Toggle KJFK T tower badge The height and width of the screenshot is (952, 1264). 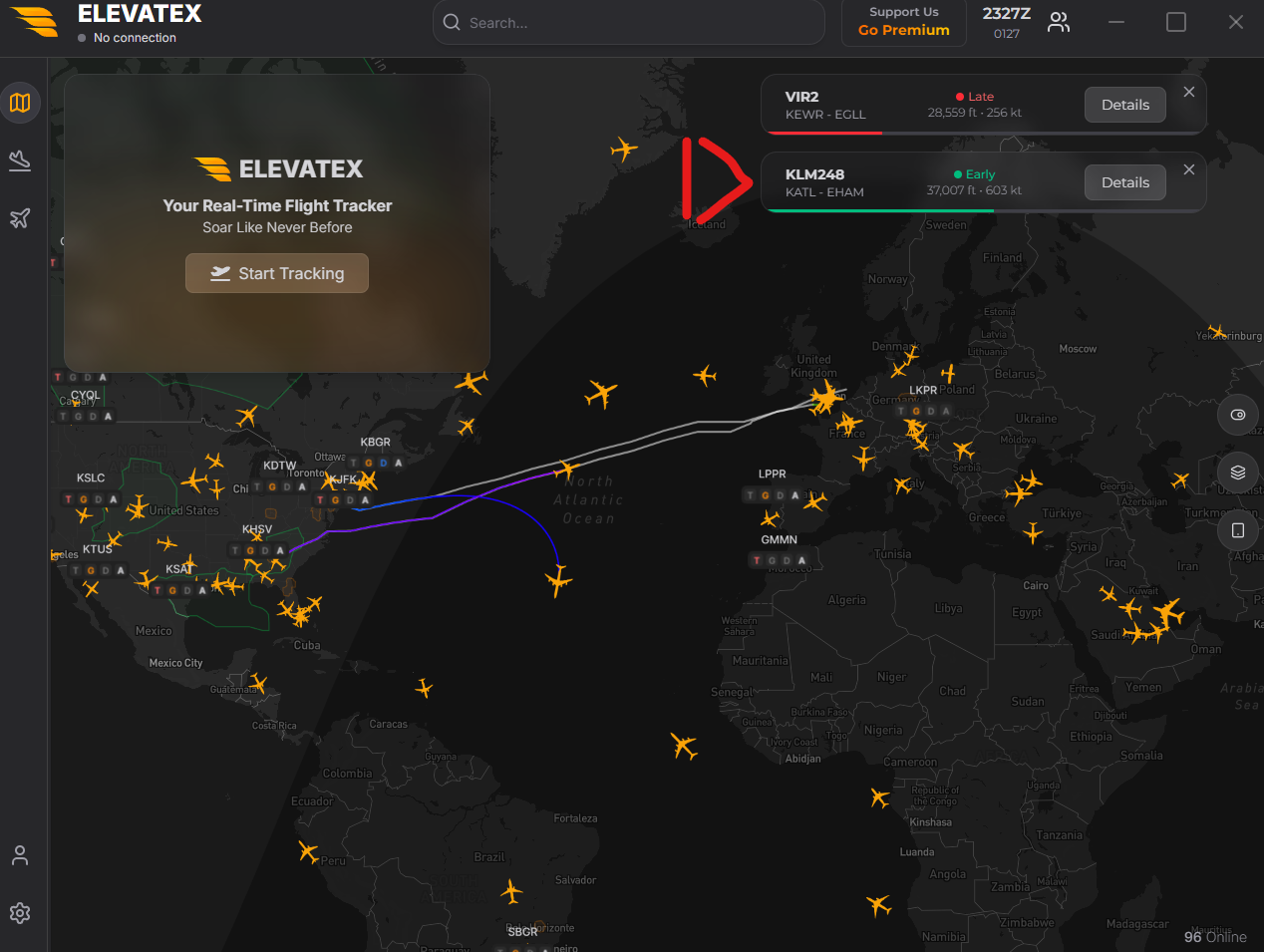pos(321,500)
